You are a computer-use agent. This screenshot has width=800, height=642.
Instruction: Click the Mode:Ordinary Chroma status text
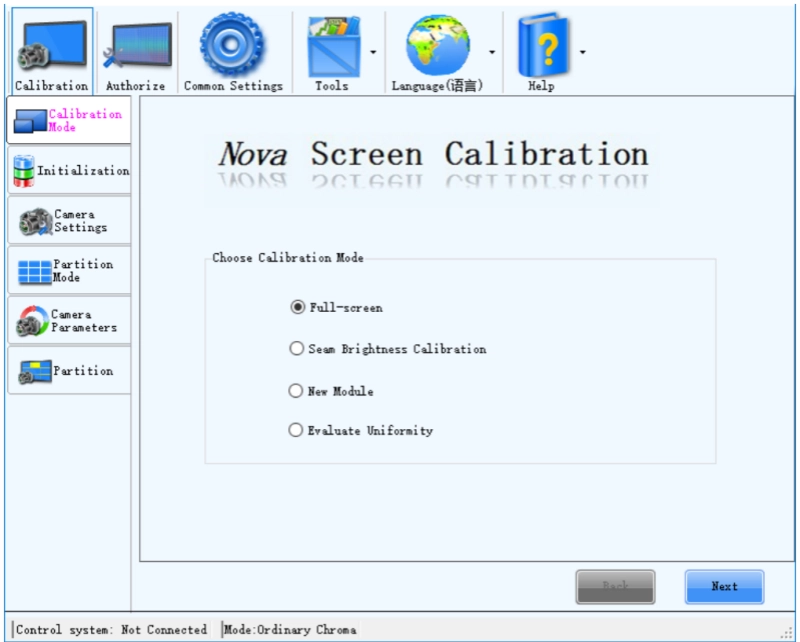click(x=290, y=630)
